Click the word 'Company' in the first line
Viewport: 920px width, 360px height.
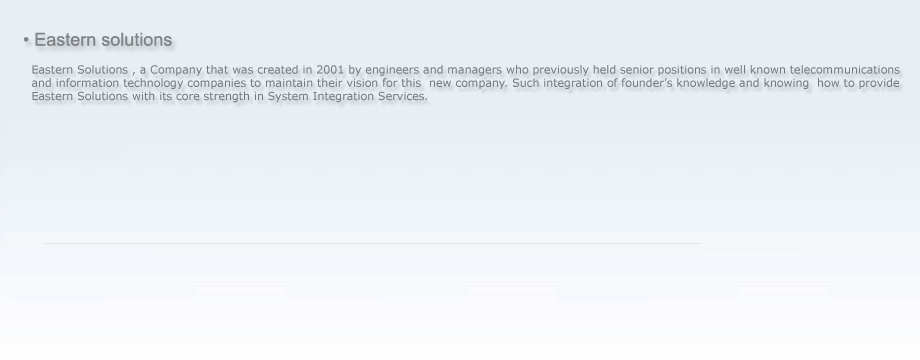176,69
